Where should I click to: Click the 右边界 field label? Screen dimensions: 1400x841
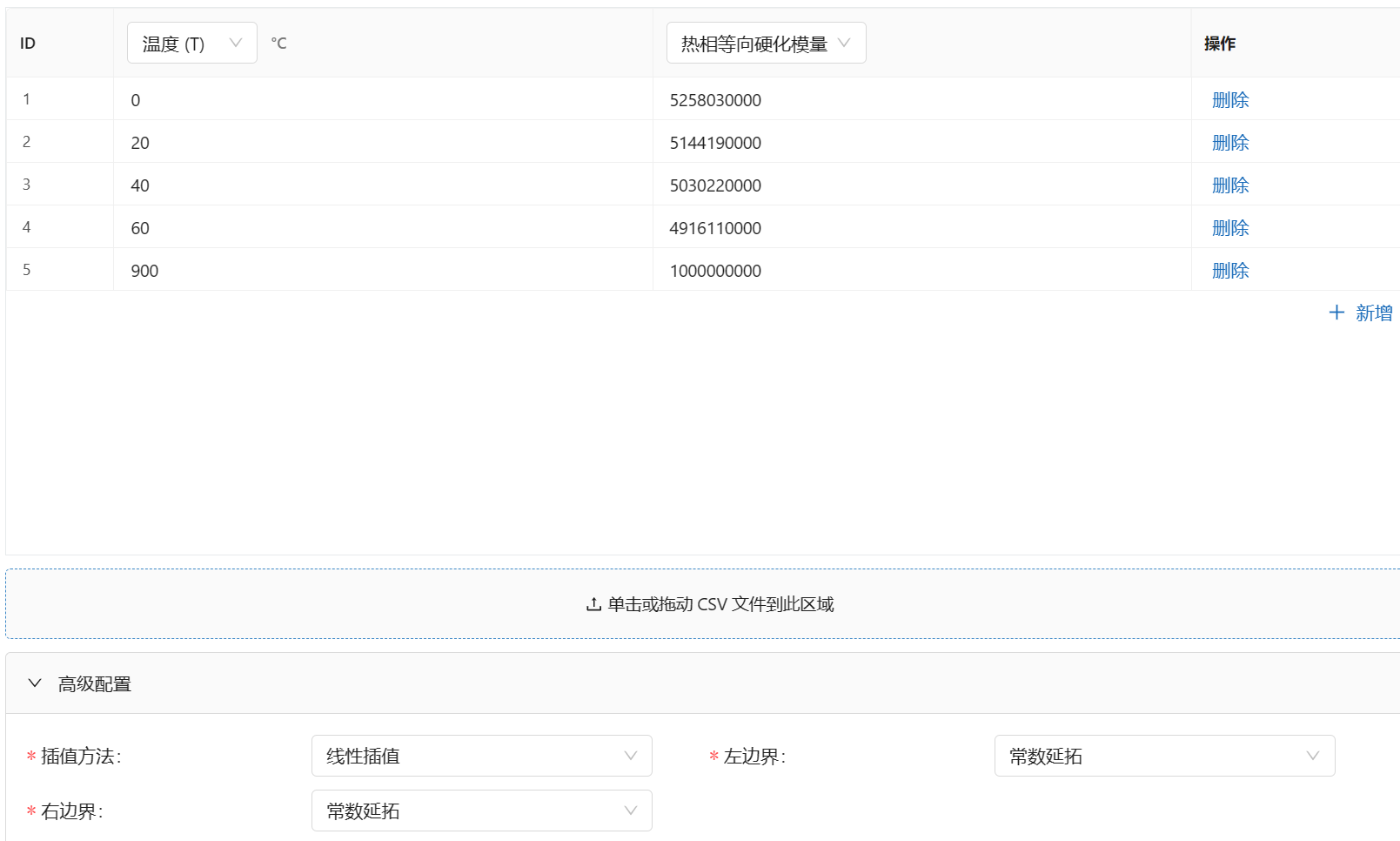coord(71,811)
